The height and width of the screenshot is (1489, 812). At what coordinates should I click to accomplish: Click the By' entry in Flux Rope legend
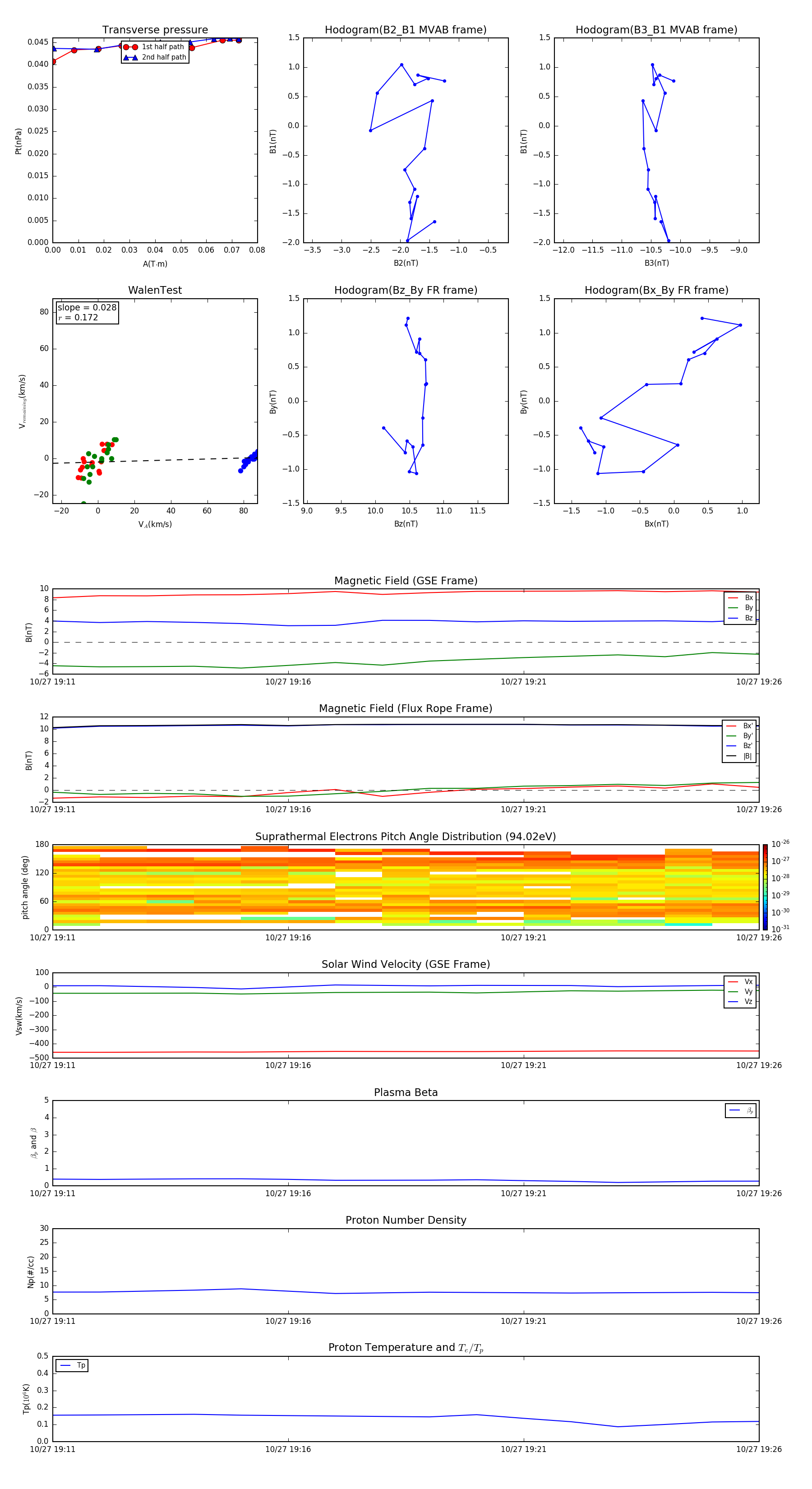coord(740,736)
